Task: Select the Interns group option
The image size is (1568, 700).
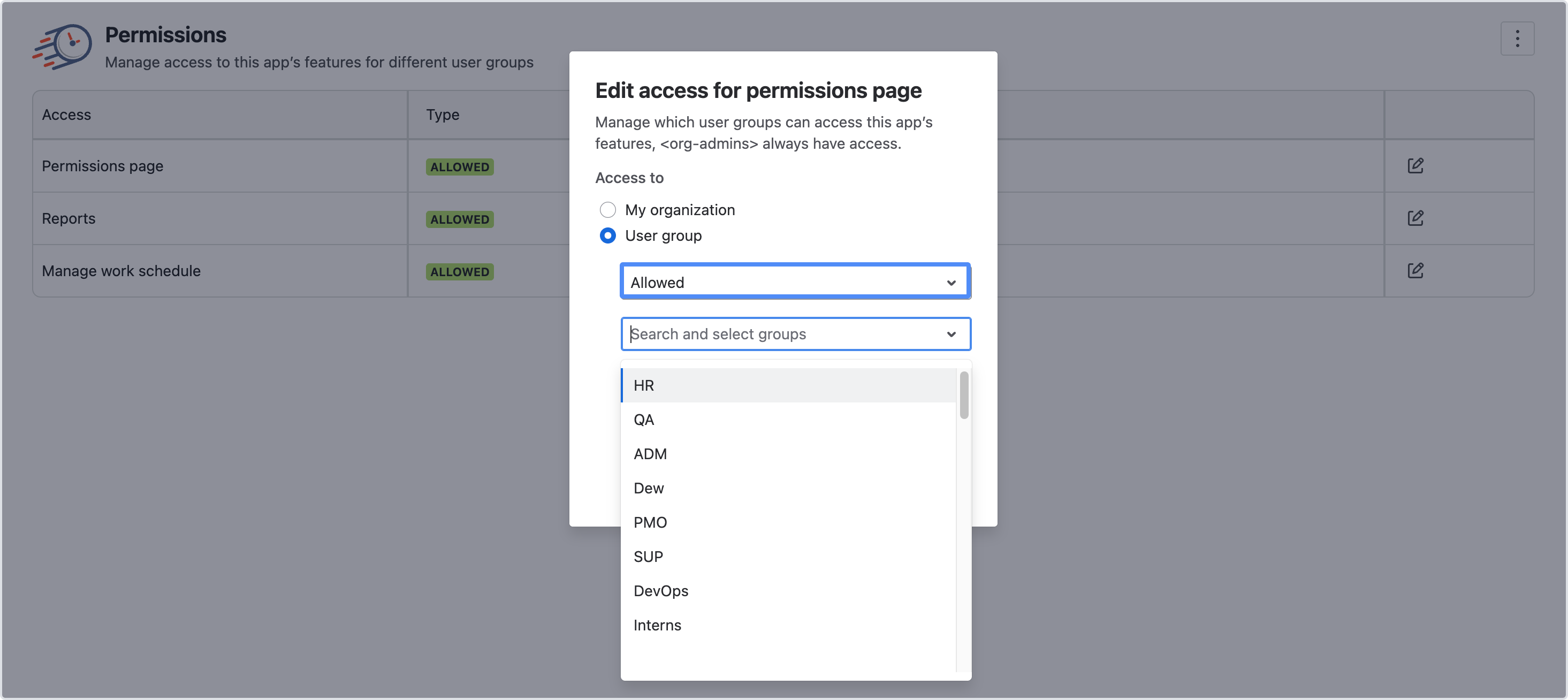Action: click(x=657, y=625)
